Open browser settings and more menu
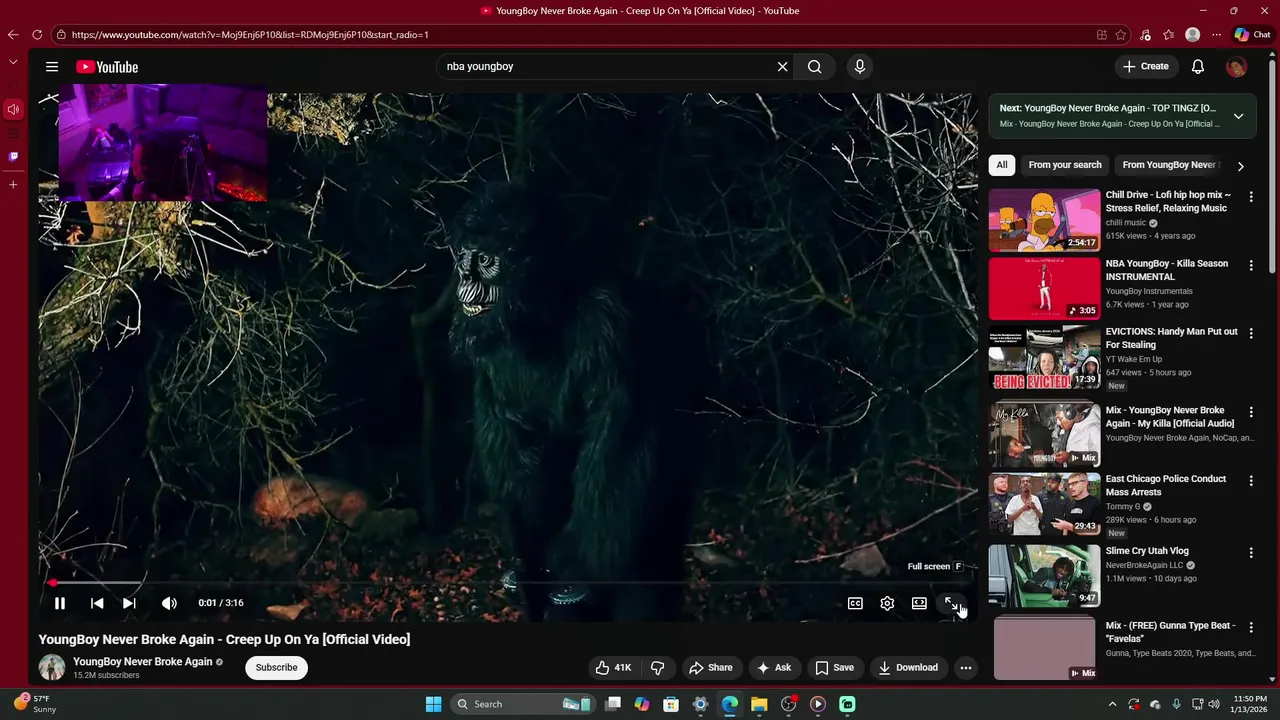The height and width of the screenshot is (720, 1280). (x=1216, y=35)
